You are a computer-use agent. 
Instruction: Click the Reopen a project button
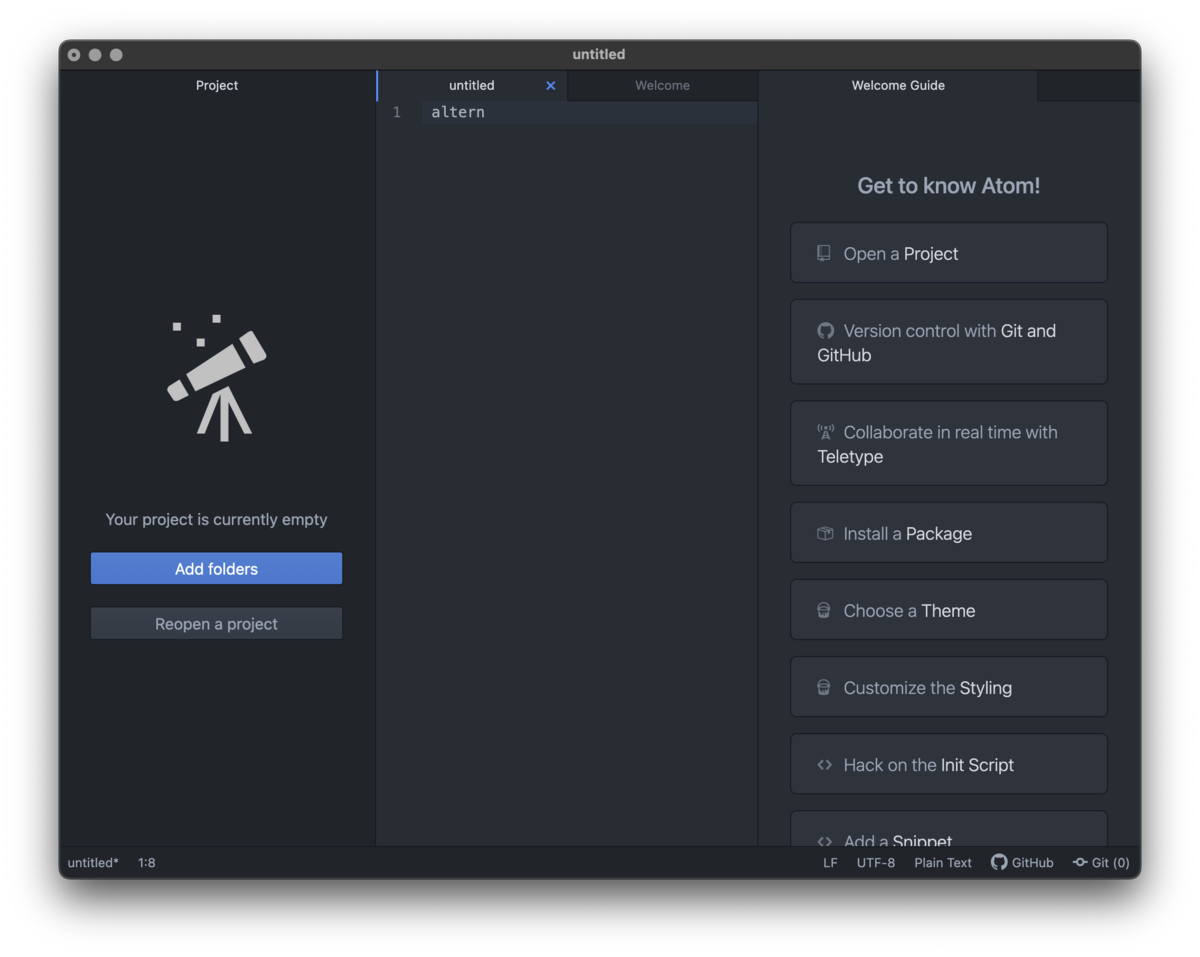(217, 624)
